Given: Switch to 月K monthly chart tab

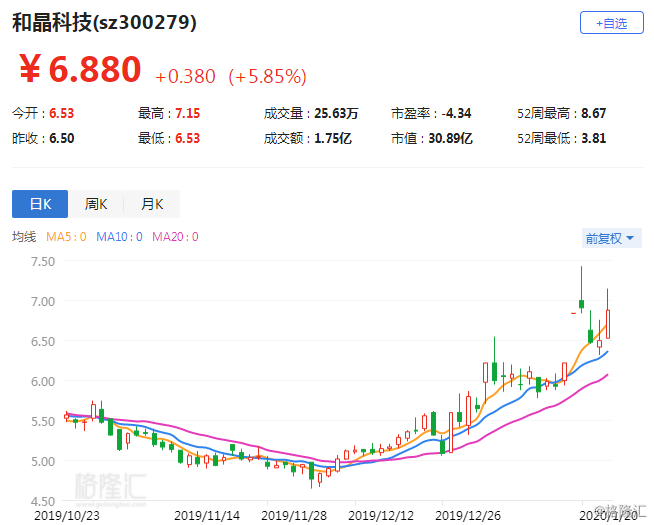Looking at the screenshot, I should (152, 204).
